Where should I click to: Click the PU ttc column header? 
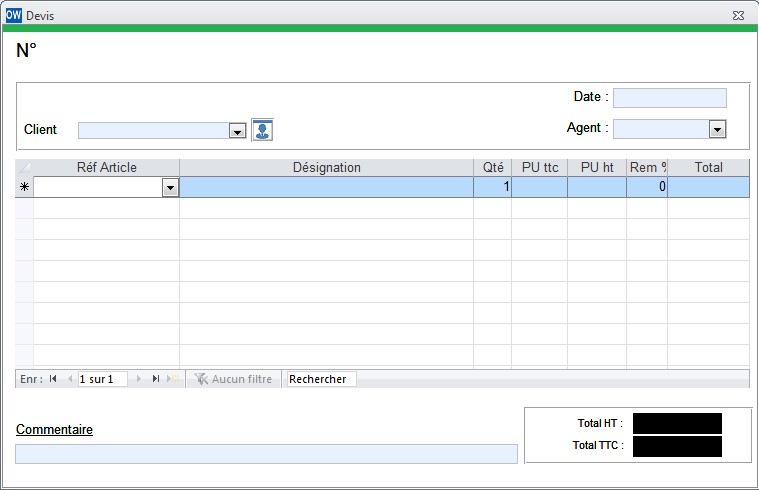pyautogui.click(x=540, y=168)
